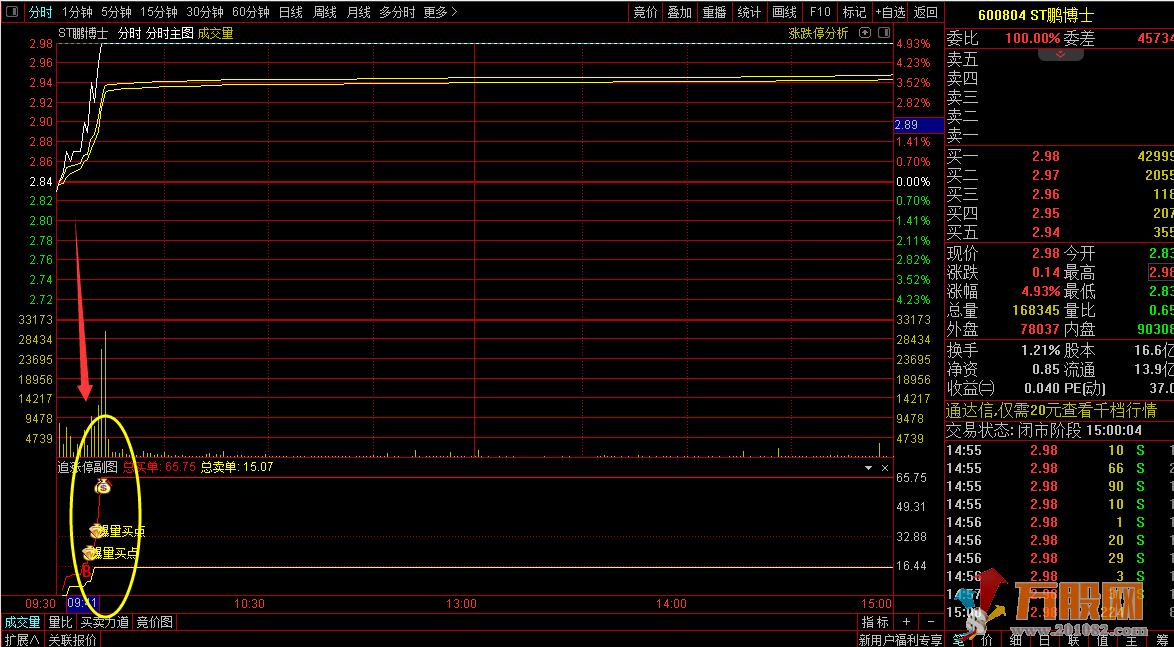Select the 09:41 time marker on axis

82,603
